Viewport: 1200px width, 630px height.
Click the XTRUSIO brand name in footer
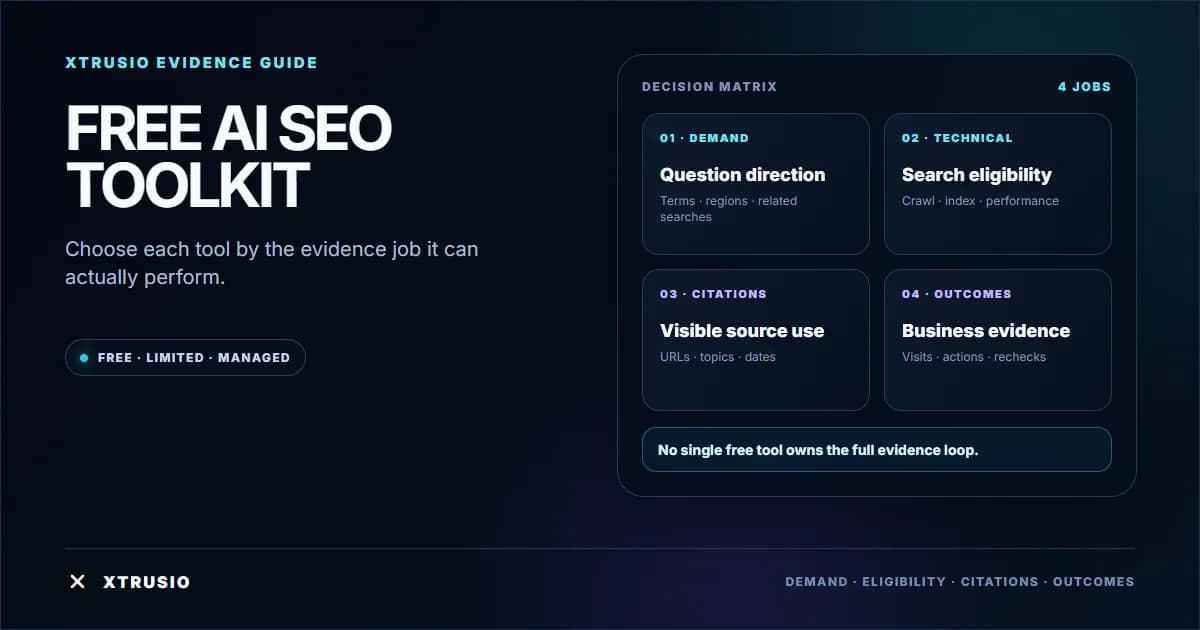point(147,582)
